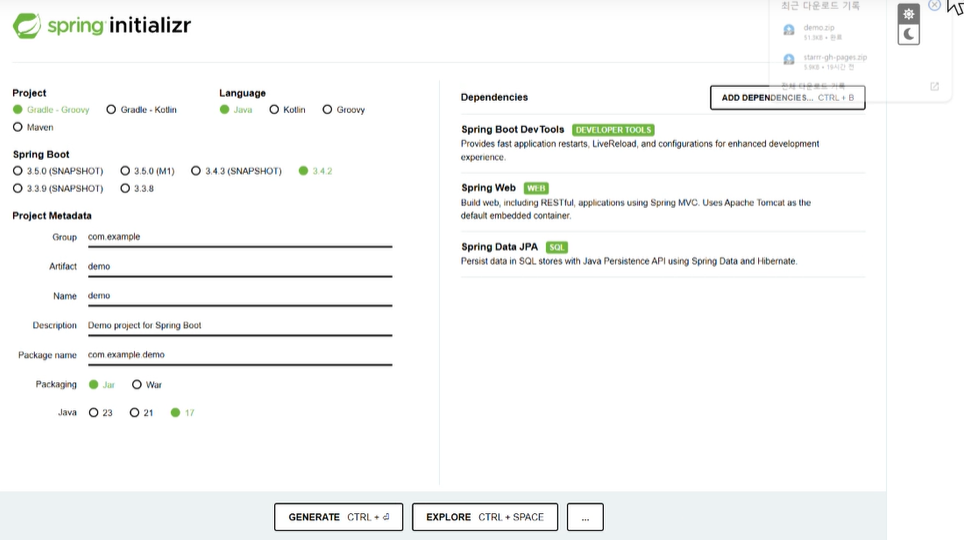
Task: Click Generate project button
Action: (x=339, y=517)
